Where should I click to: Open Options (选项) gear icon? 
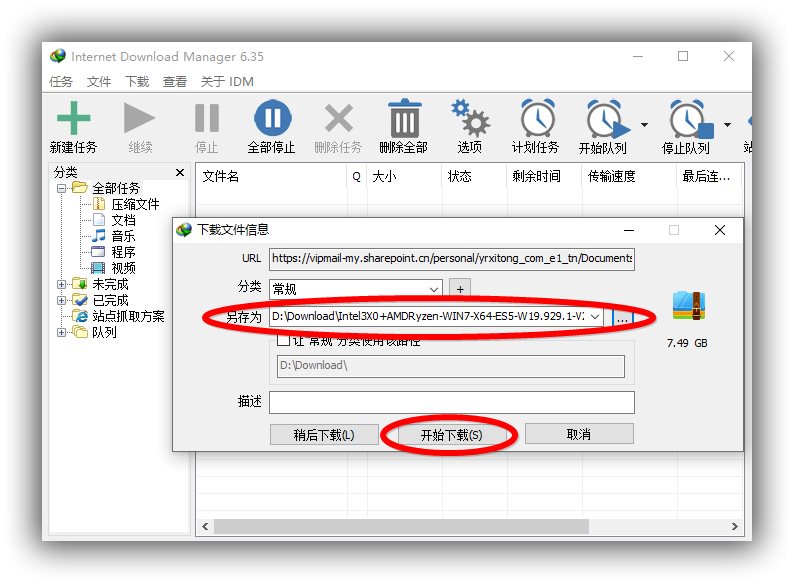pyautogui.click(x=470, y=118)
